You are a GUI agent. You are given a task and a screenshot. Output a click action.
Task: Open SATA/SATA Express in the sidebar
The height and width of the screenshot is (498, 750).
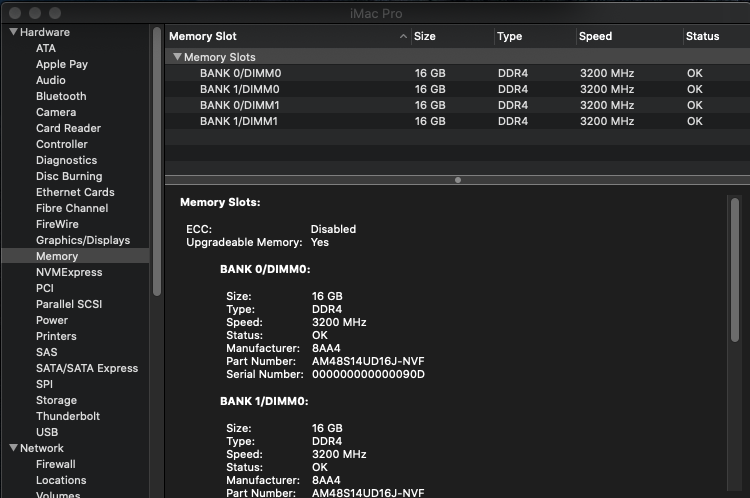87,368
